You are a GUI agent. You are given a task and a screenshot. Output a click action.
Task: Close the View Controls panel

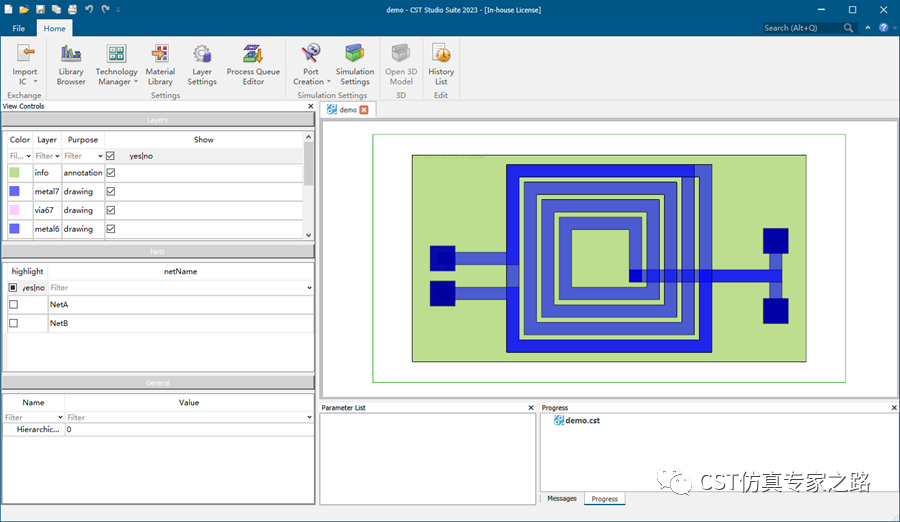click(x=311, y=106)
